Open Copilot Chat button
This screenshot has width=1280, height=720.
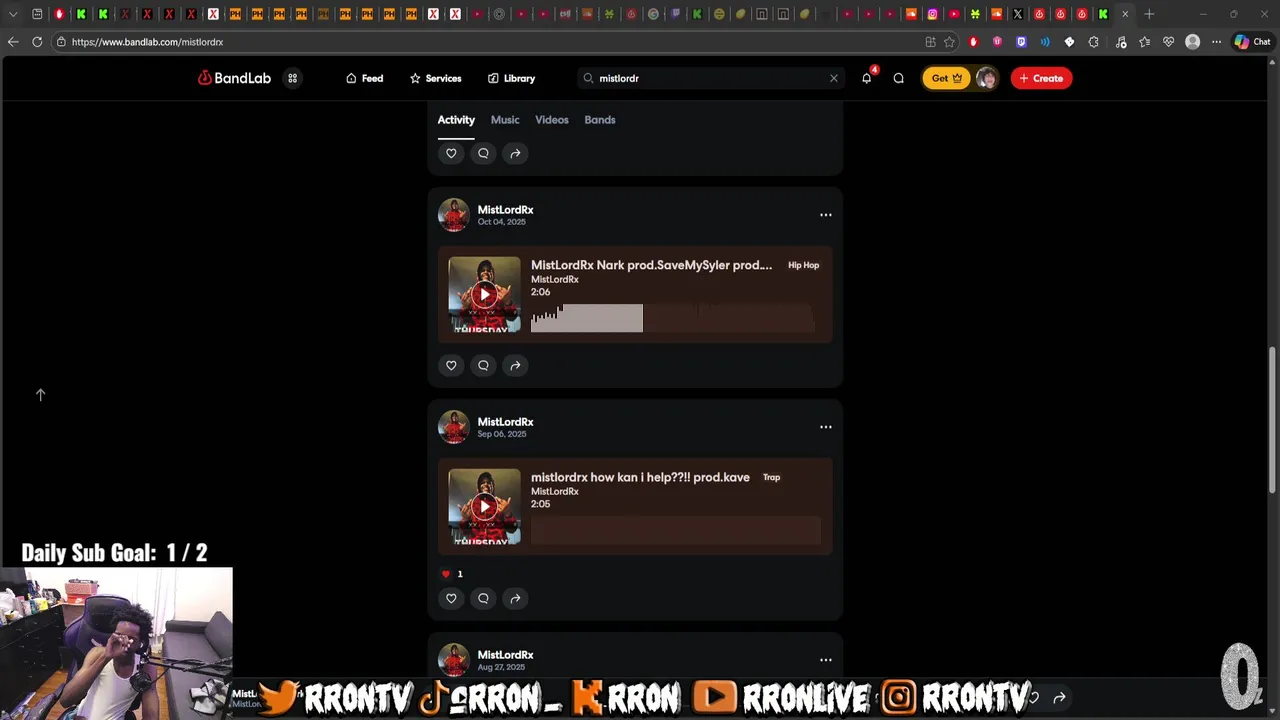click(1252, 42)
